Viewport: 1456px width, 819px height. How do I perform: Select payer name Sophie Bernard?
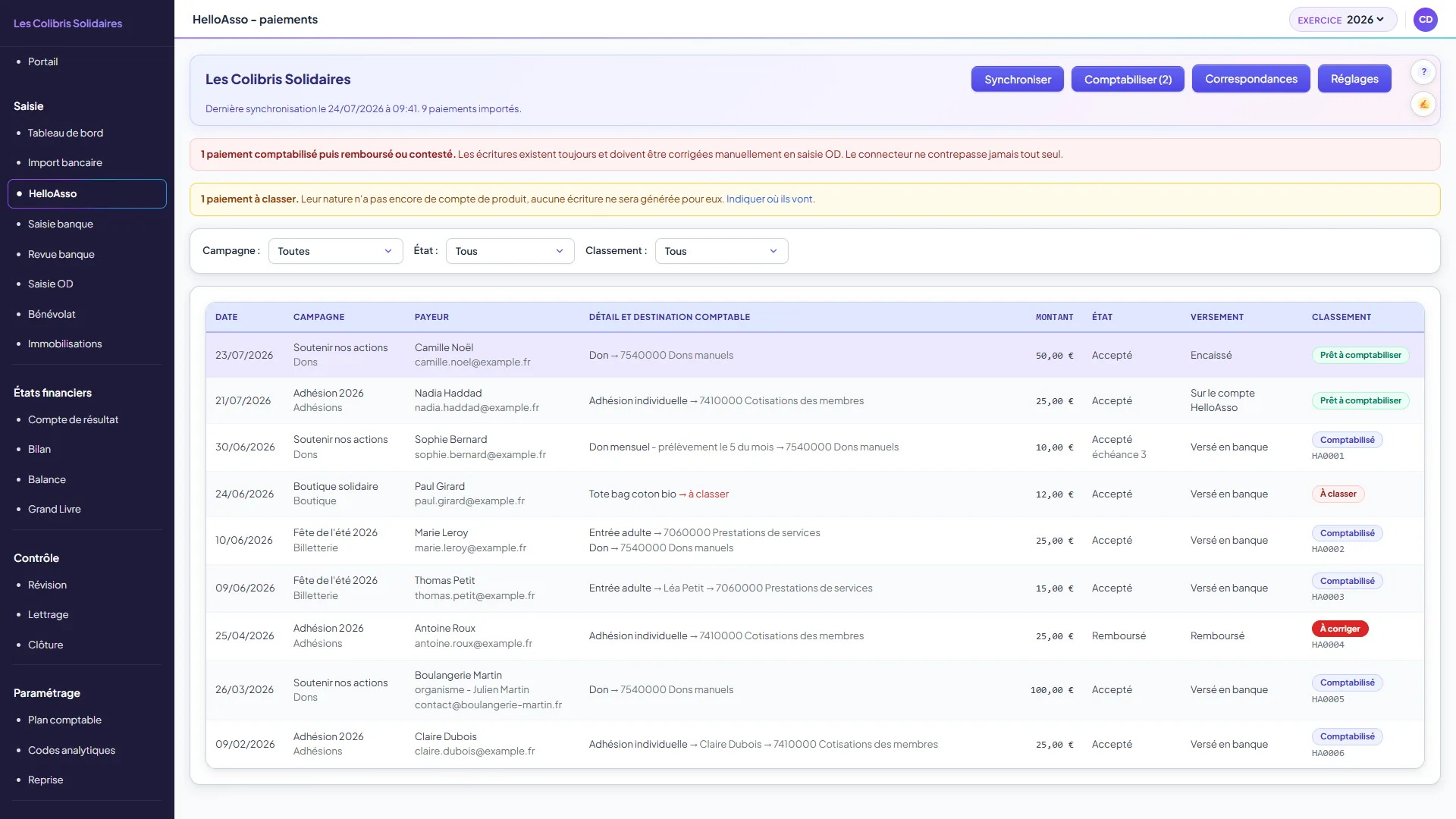[450, 440]
